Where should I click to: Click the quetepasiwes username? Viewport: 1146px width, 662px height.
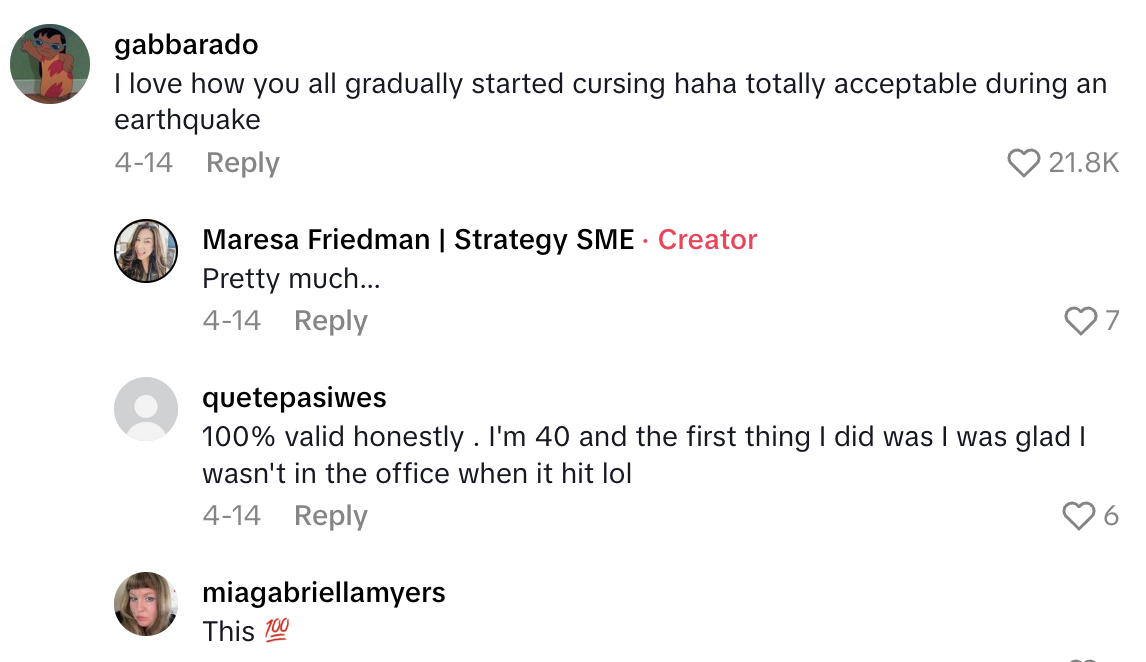(x=294, y=397)
